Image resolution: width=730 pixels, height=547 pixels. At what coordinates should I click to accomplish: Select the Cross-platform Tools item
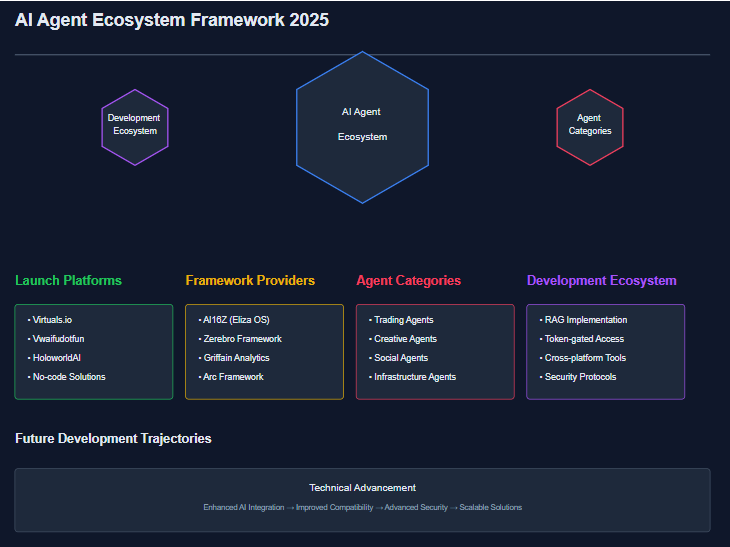pyautogui.click(x=583, y=358)
